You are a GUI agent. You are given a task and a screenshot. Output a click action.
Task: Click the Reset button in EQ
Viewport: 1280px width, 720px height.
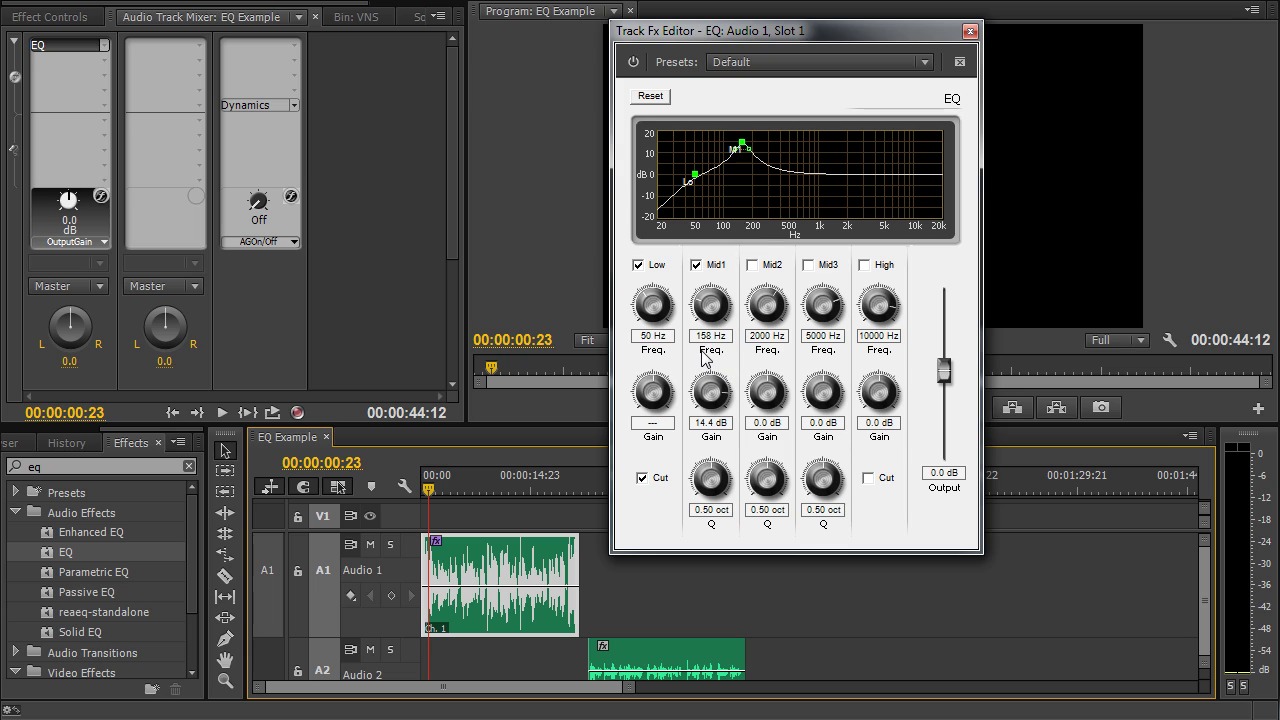pyautogui.click(x=650, y=96)
